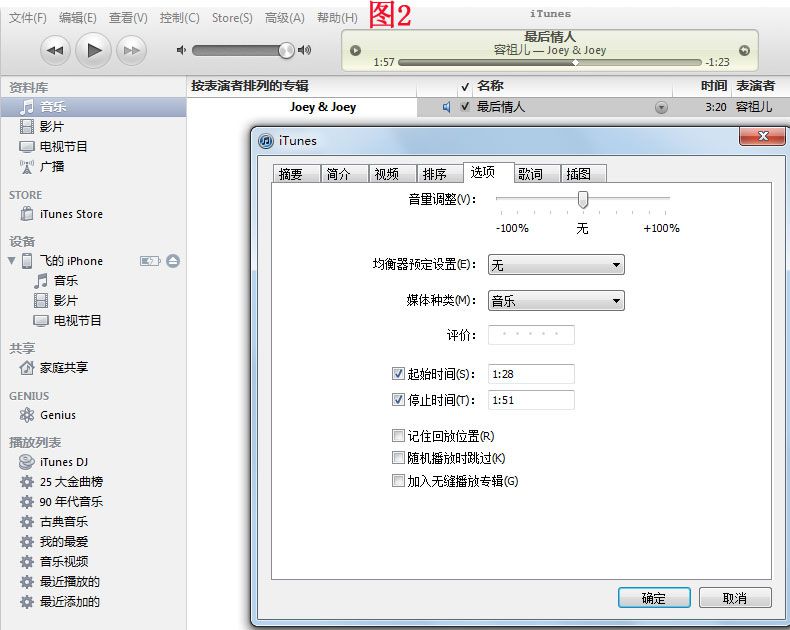
Task: Switch to the 摘要 tab
Action: (296, 174)
